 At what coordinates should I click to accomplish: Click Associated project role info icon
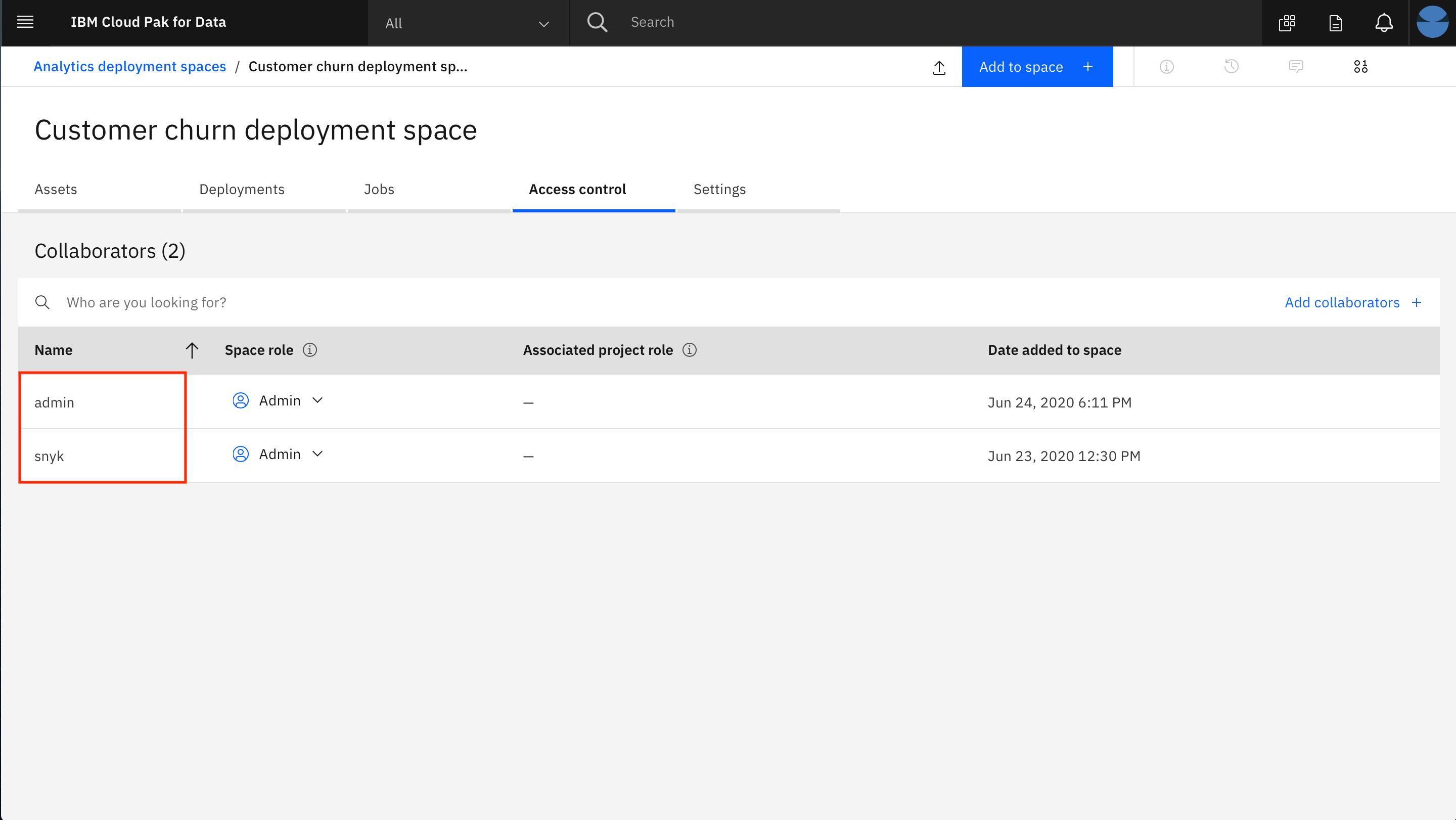tap(690, 350)
